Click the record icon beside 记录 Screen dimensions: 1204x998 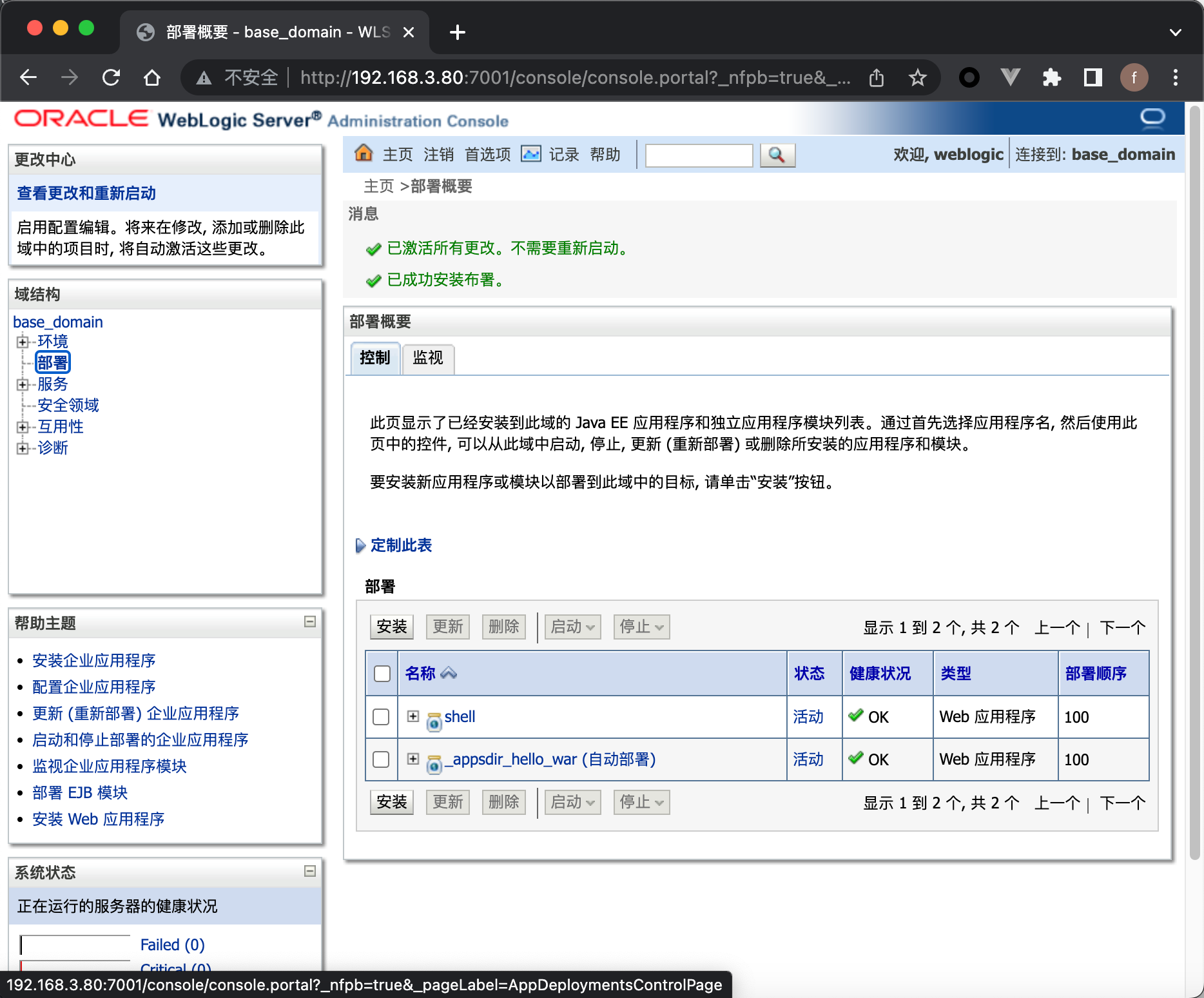(x=530, y=153)
